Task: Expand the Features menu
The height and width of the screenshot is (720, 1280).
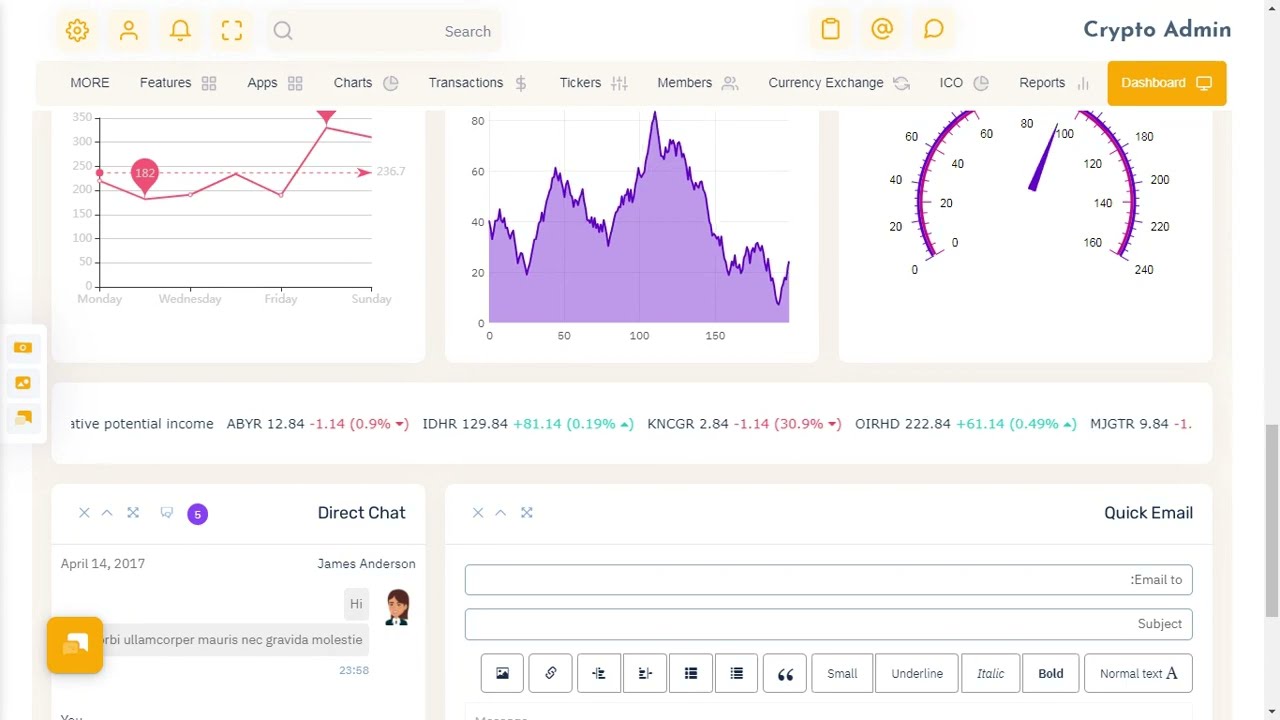Action: tap(178, 83)
